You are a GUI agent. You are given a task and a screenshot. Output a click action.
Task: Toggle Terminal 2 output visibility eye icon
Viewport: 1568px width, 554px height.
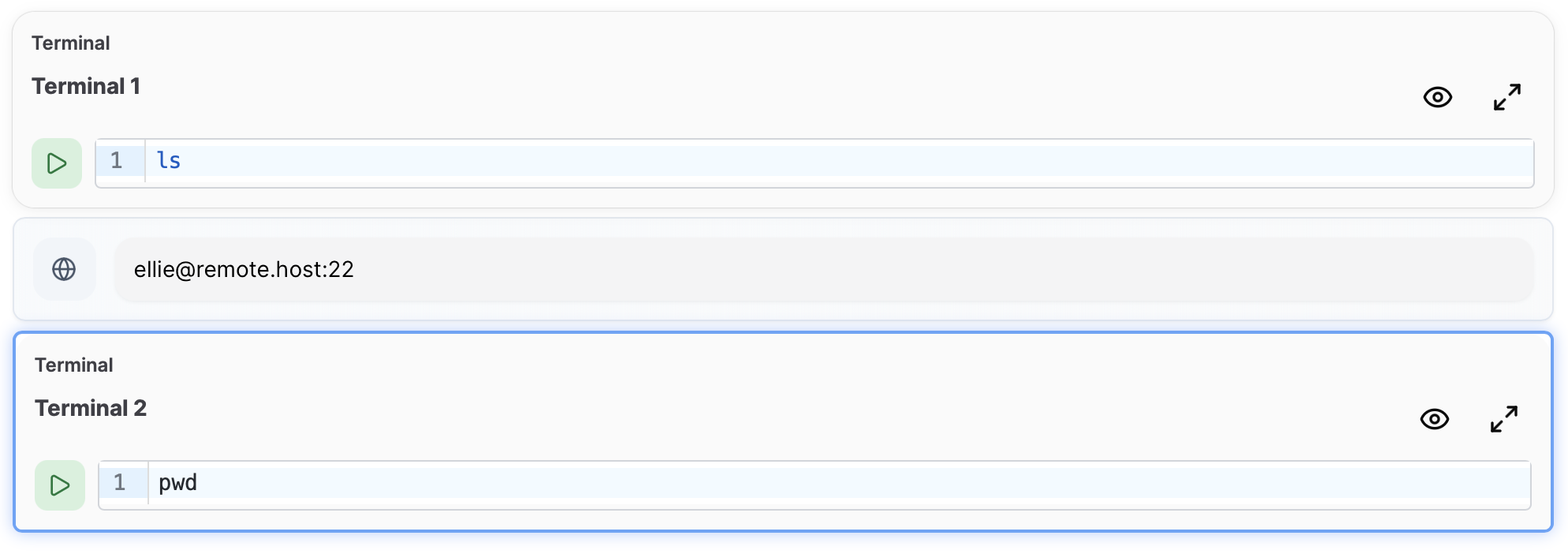coord(1434,419)
